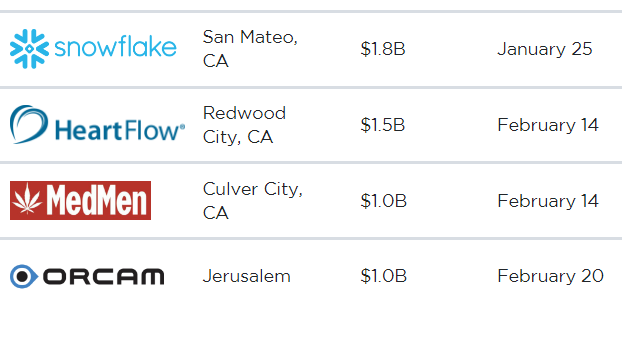Click HeartFlow's February 14 date
This screenshot has height=360, width=622.
548,125
